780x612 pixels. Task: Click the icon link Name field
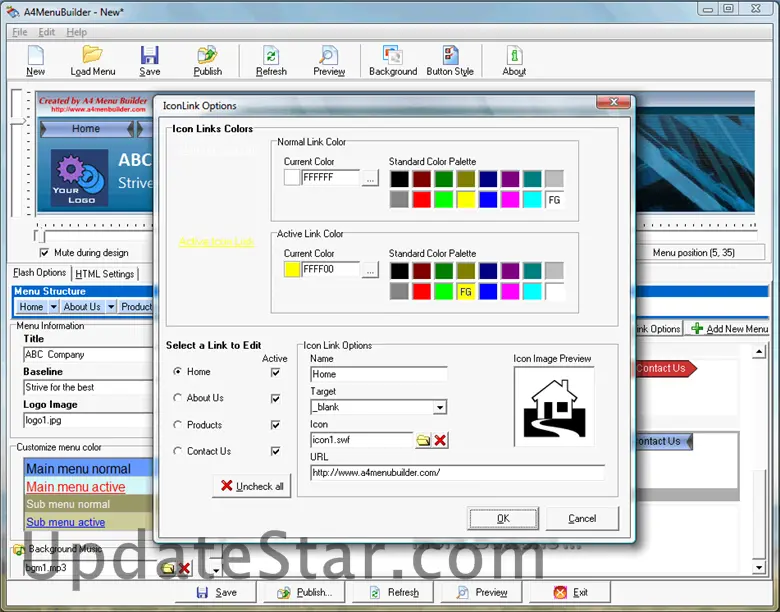coord(379,374)
